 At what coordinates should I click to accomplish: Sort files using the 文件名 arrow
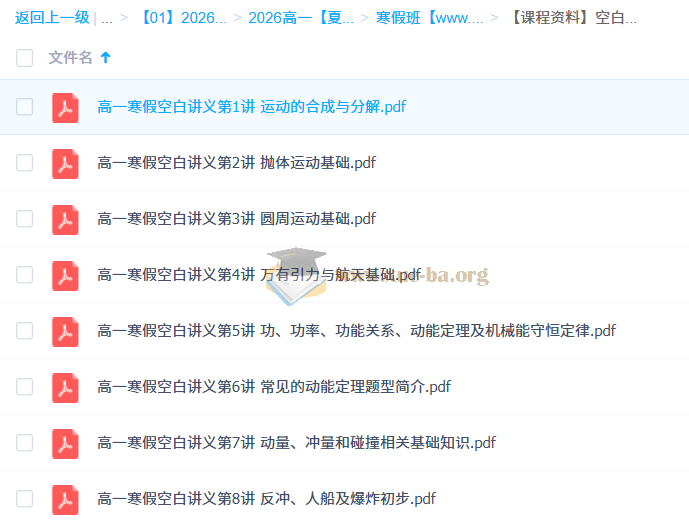pos(106,58)
